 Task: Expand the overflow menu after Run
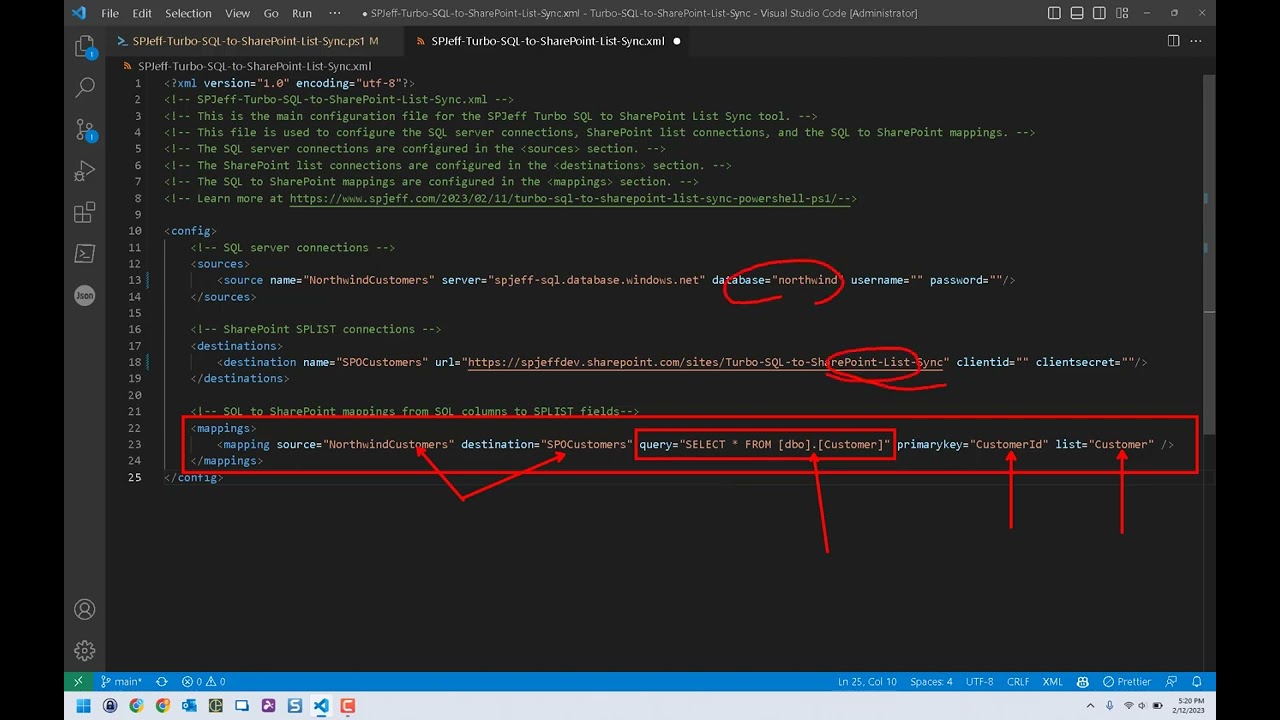pos(335,13)
